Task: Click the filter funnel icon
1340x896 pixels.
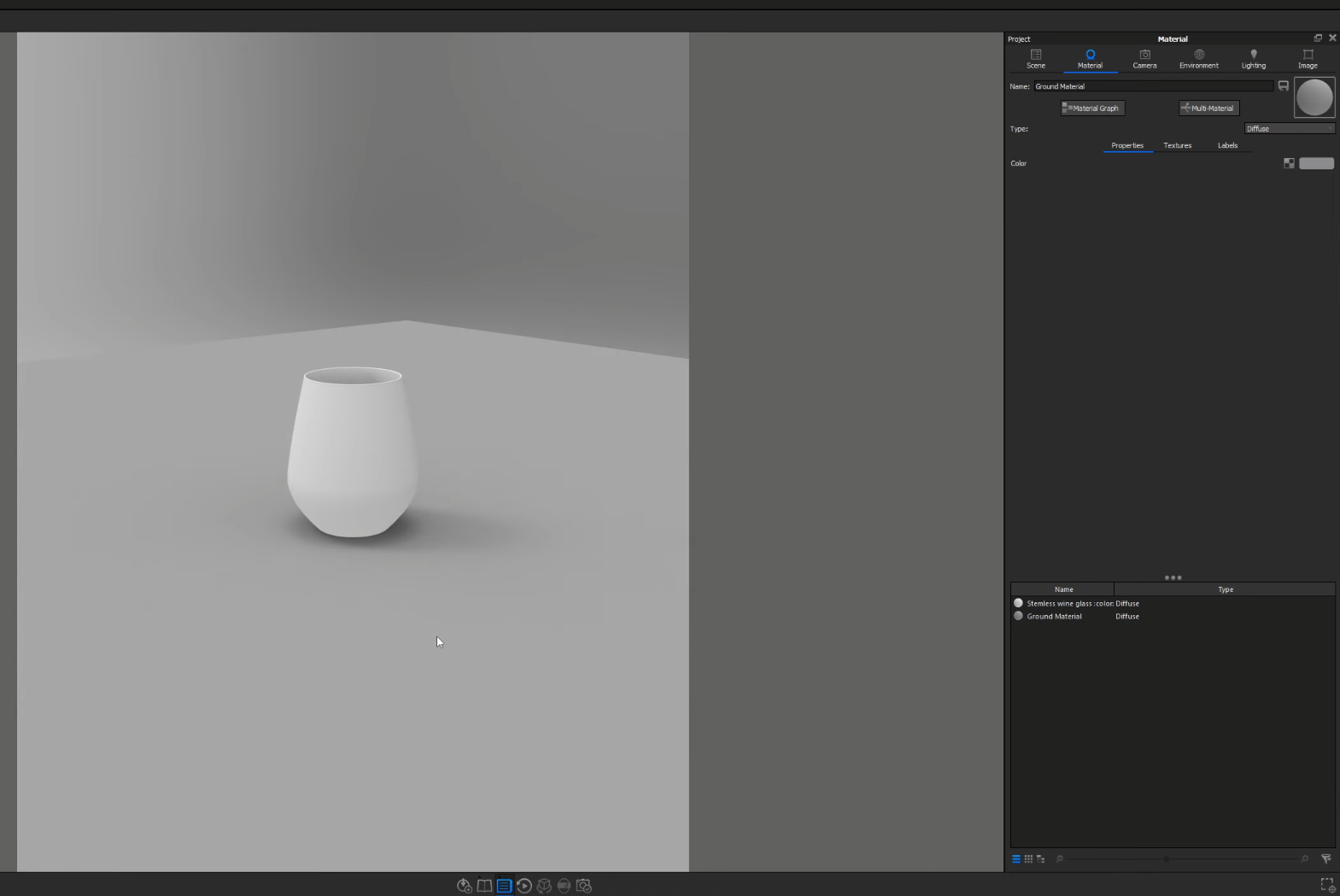Action: 1326,859
